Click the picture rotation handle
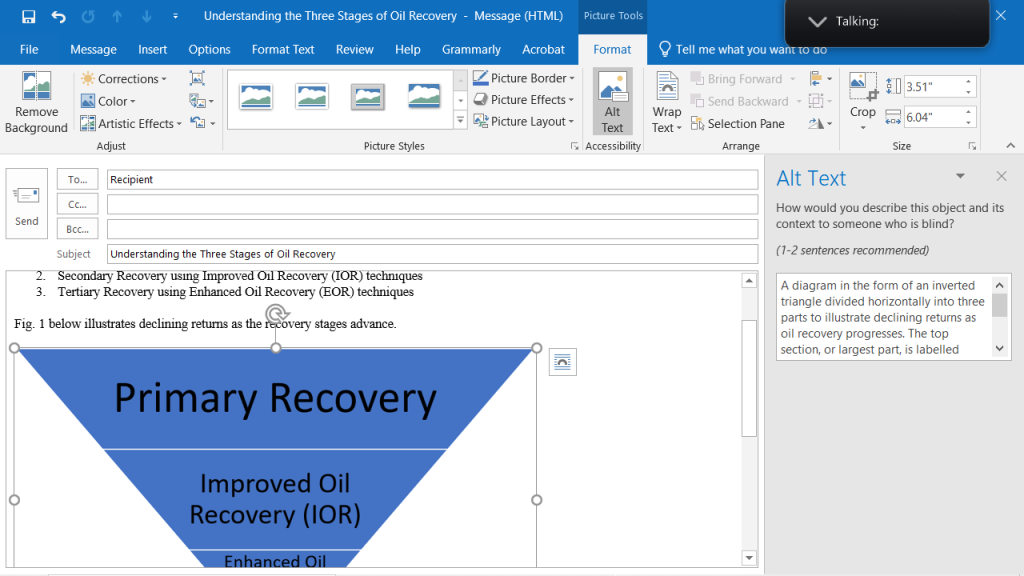 click(276, 314)
